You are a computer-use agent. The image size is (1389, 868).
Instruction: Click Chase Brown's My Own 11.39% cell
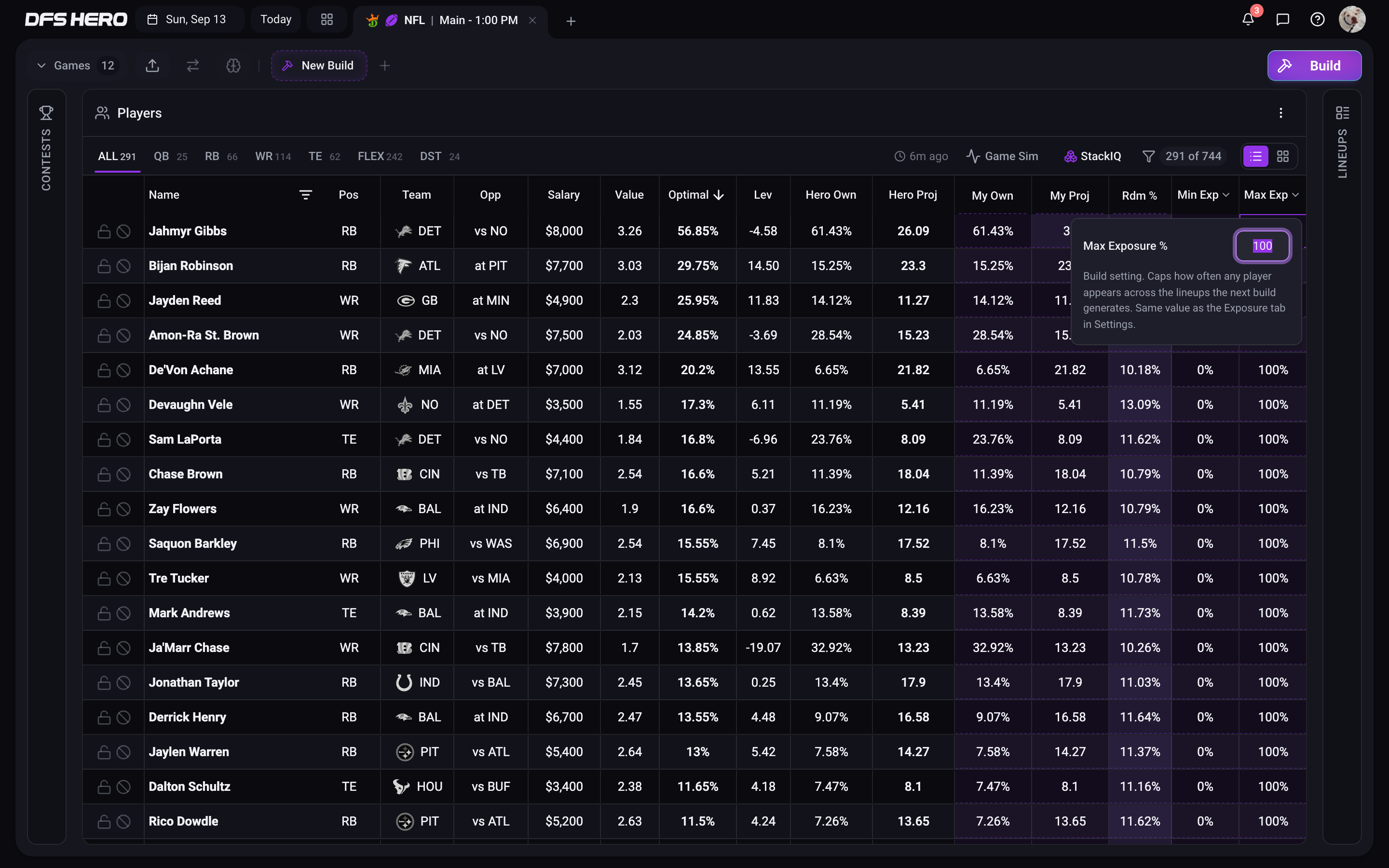(x=993, y=474)
